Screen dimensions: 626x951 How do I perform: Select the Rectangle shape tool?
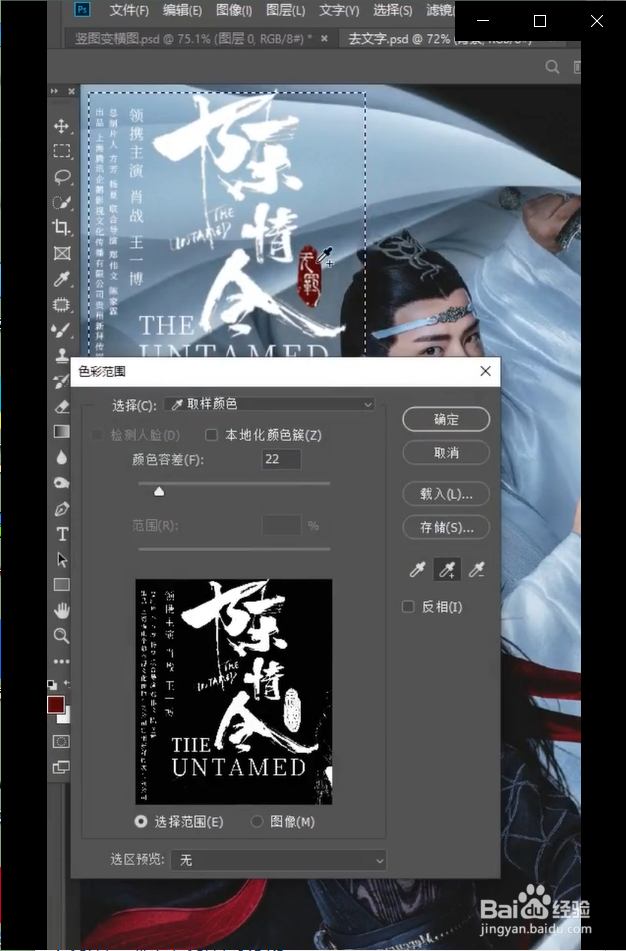pyautogui.click(x=61, y=585)
